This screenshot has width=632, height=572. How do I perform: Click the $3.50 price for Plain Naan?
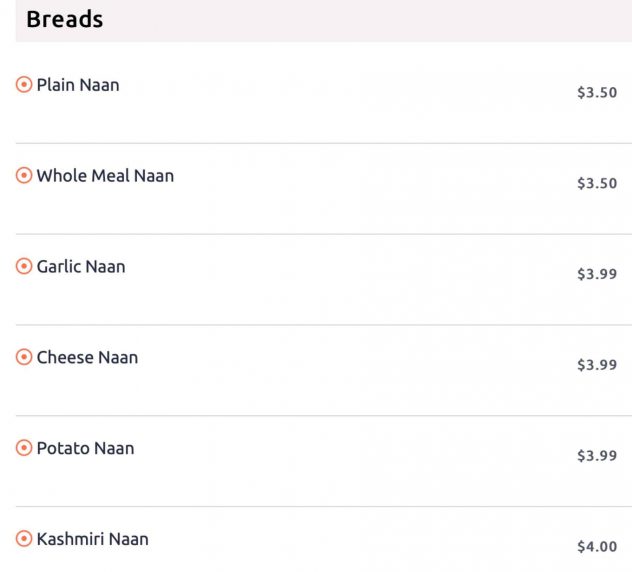(x=597, y=93)
